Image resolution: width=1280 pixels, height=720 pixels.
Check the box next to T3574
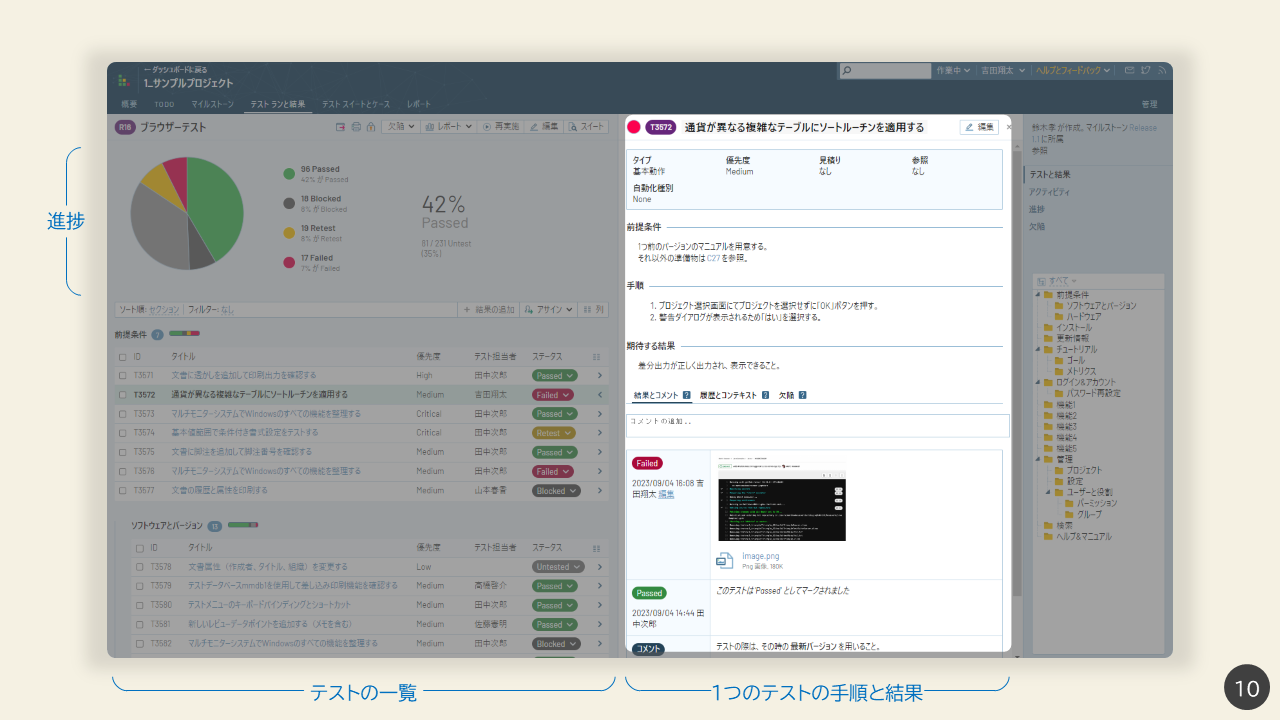(x=123, y=433)
